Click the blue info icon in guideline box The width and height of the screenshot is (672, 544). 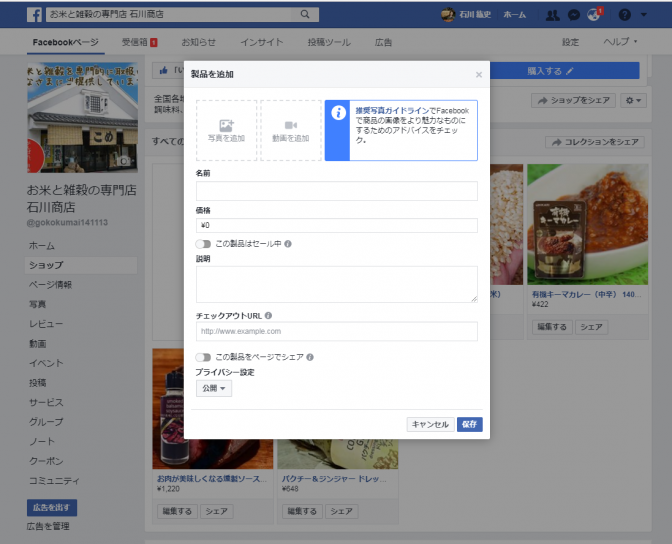click(x=338, y=113)
